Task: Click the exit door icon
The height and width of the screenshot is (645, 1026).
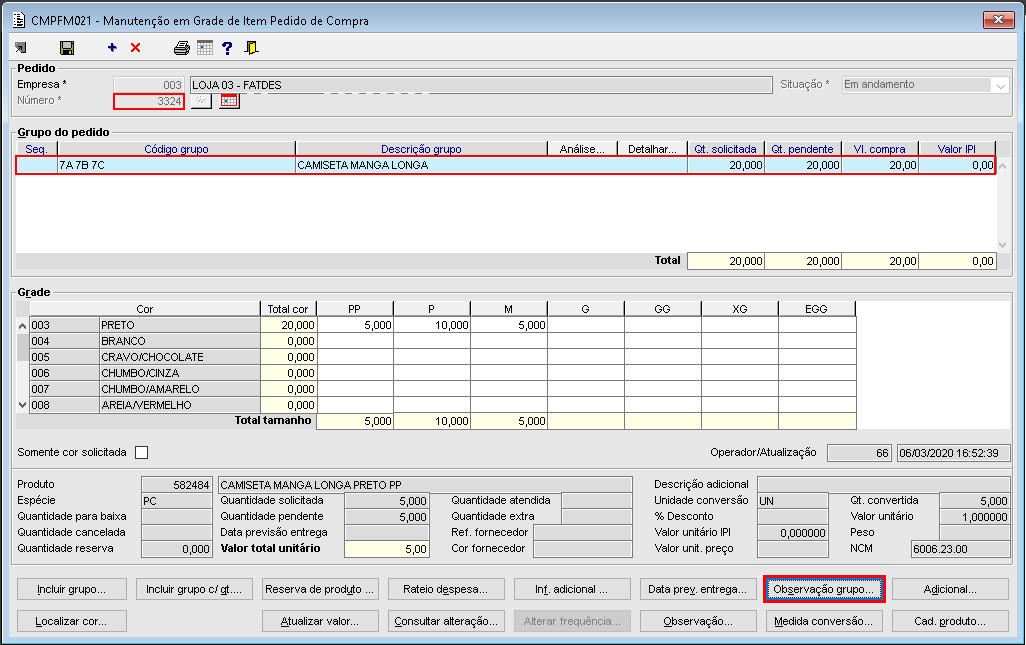Action: tap(251, 47)
